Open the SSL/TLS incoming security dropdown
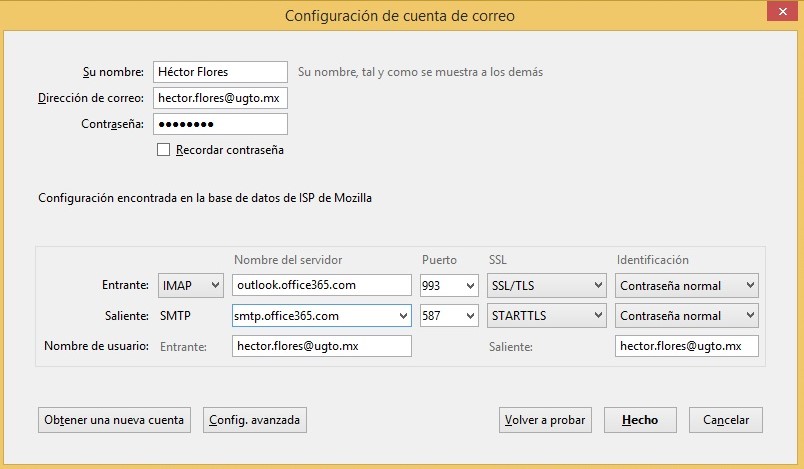The image size is (804, 469). pyautogui.click(x=546, y=286)
